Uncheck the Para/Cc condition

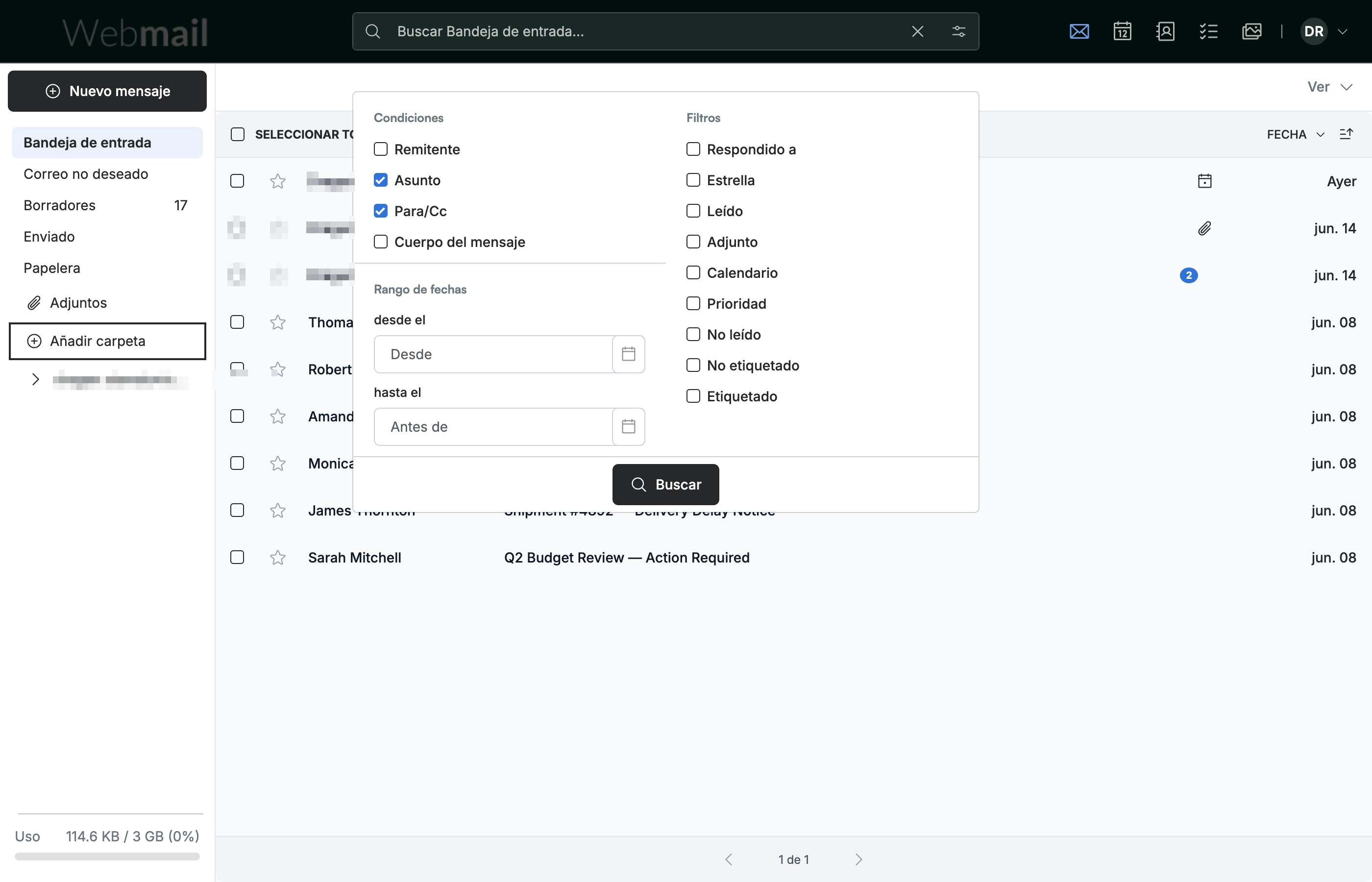(381, 211)
